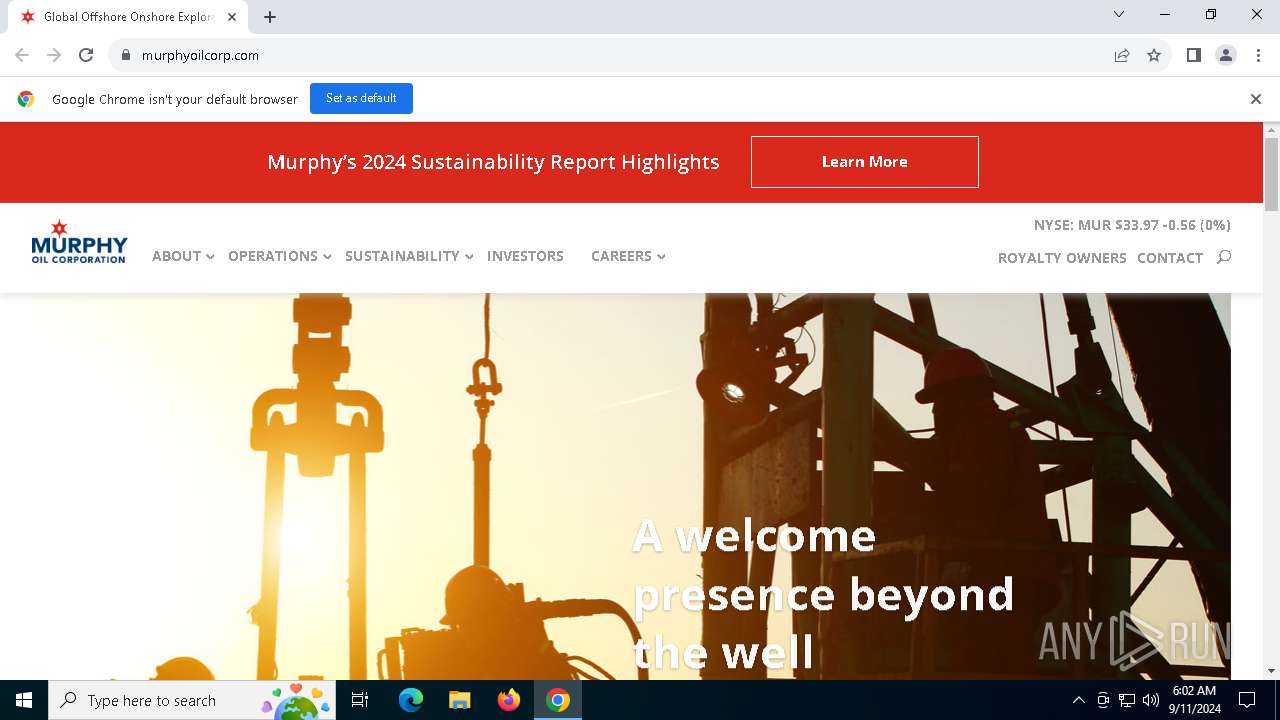The image size is (1280, 720).
Task: Dismiss the default browser notification bar
Action: [1255, 99]
